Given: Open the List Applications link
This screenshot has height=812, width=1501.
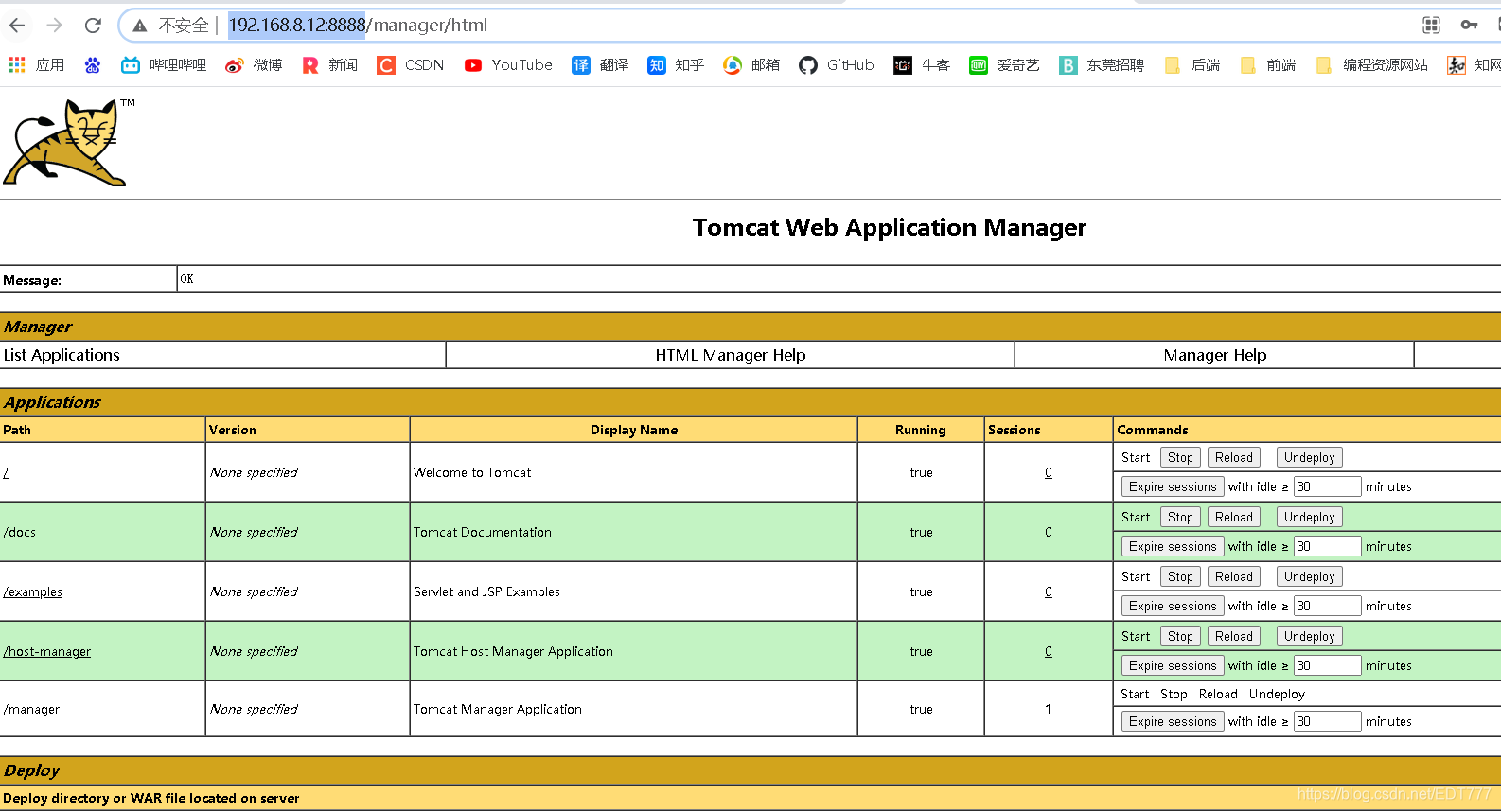Looking at the screenshot, I should [62, 355].
